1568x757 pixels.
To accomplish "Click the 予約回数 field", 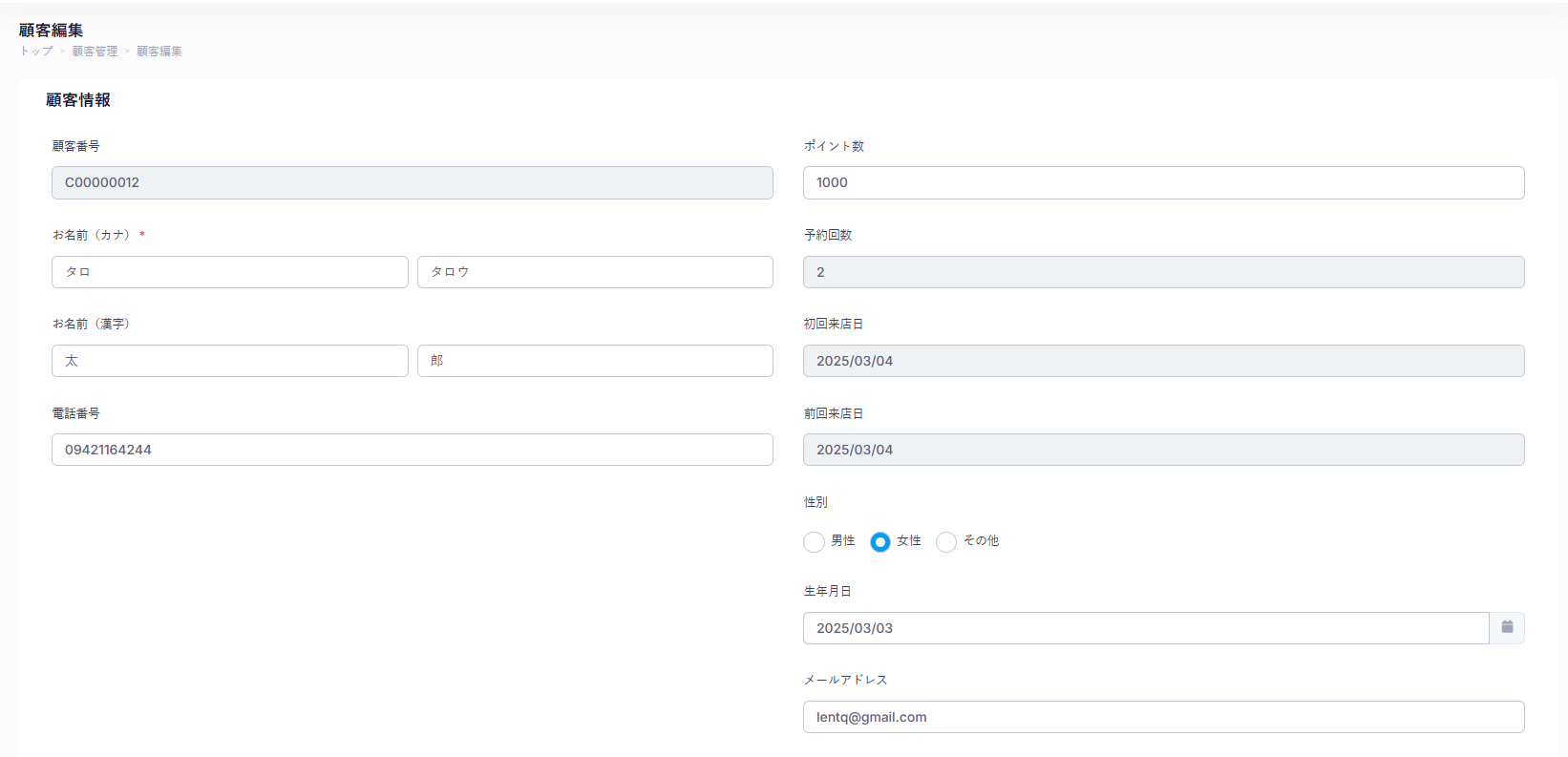I will pyautogui.click(x=1163, y=272).
